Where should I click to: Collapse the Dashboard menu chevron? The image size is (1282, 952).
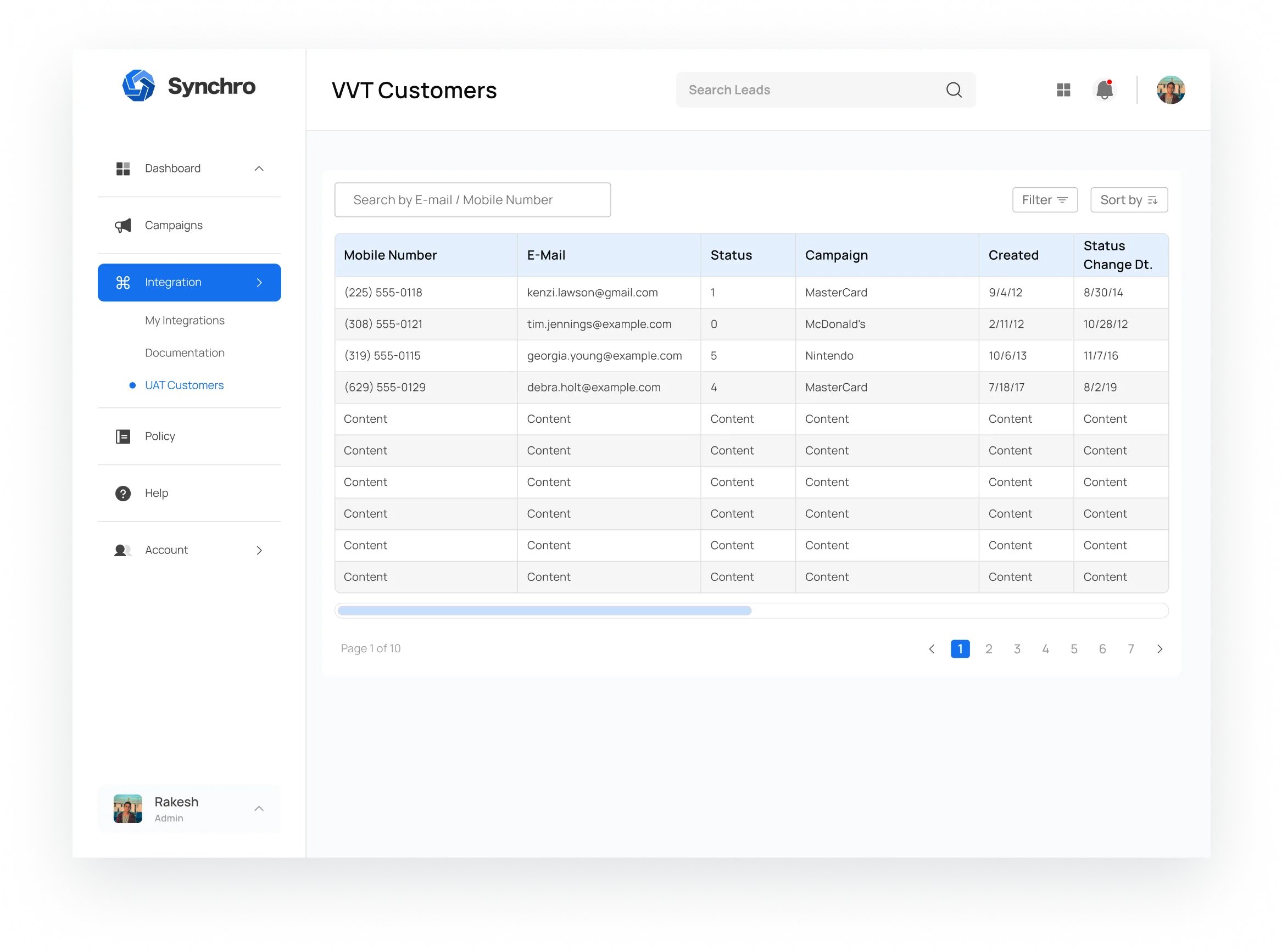click(259, 168)
